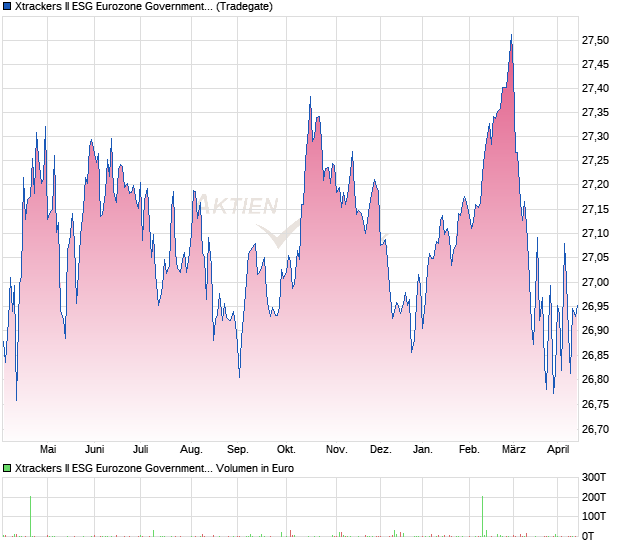Select the Okt. month marker
The width and height of the screenshot is (620, 546).
coord(287,449)
